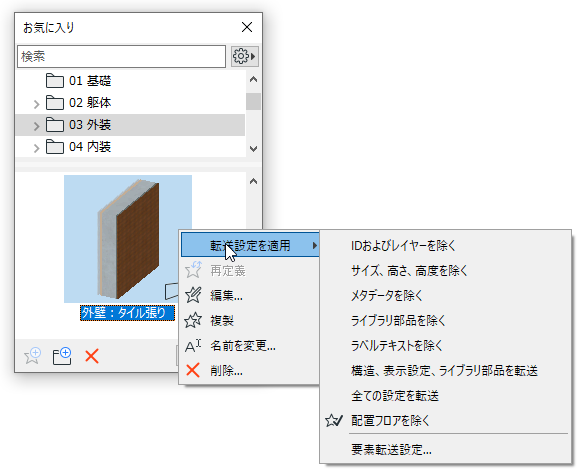Click folder icon of 04 内装
The height and width of the screenshot is (475, 584).
click(x=55, y=146)
